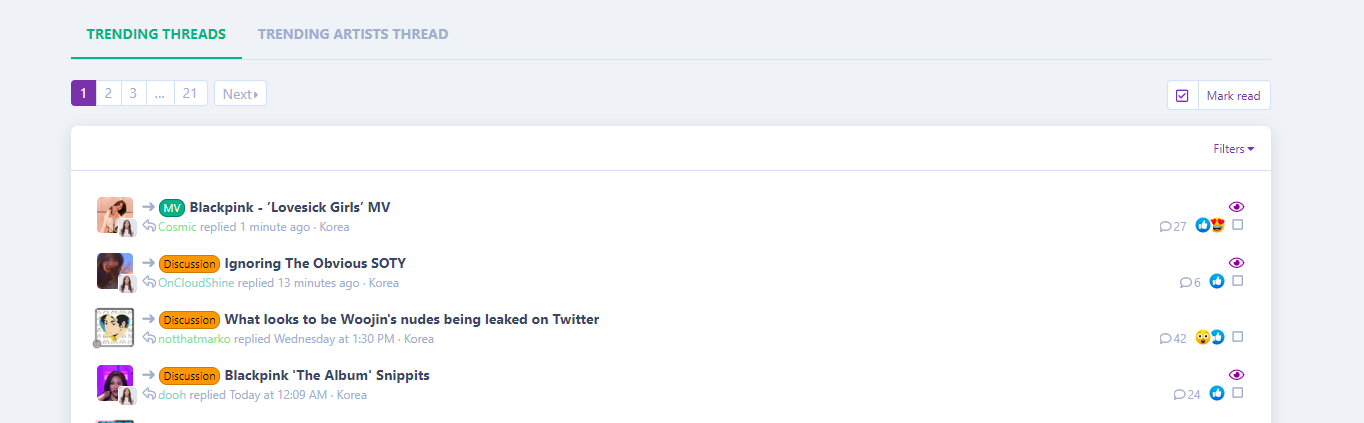Expand the pagination ellipsis page jump
This screenshot has height=423, width=1364.
tap(159, 94)
